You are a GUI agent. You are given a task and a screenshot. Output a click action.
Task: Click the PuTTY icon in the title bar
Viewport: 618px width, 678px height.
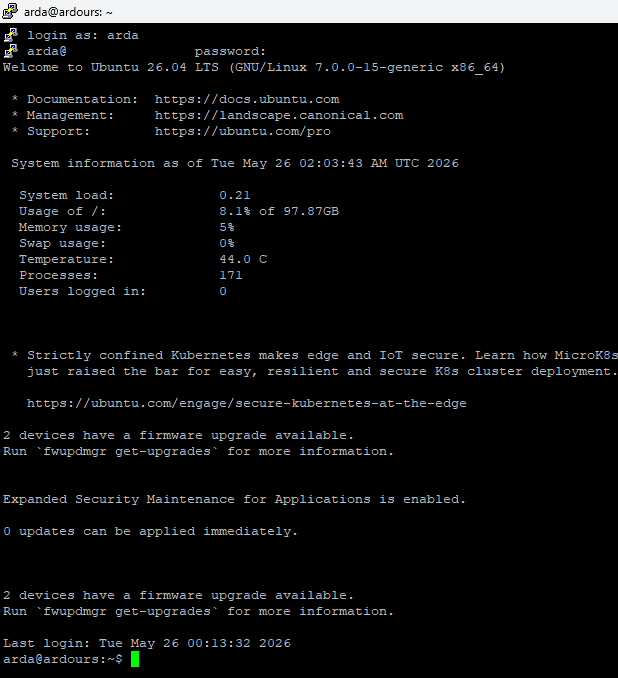coord(10,11)
